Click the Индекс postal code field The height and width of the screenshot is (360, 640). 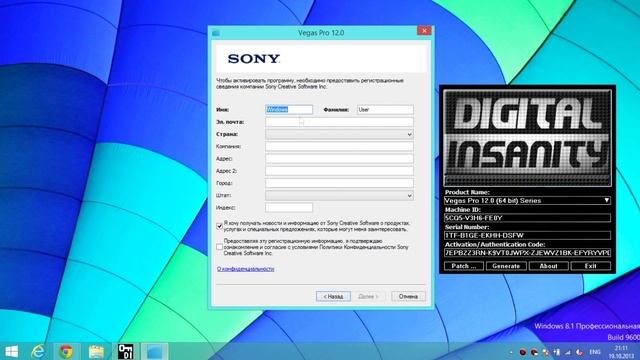click(289, 208)
